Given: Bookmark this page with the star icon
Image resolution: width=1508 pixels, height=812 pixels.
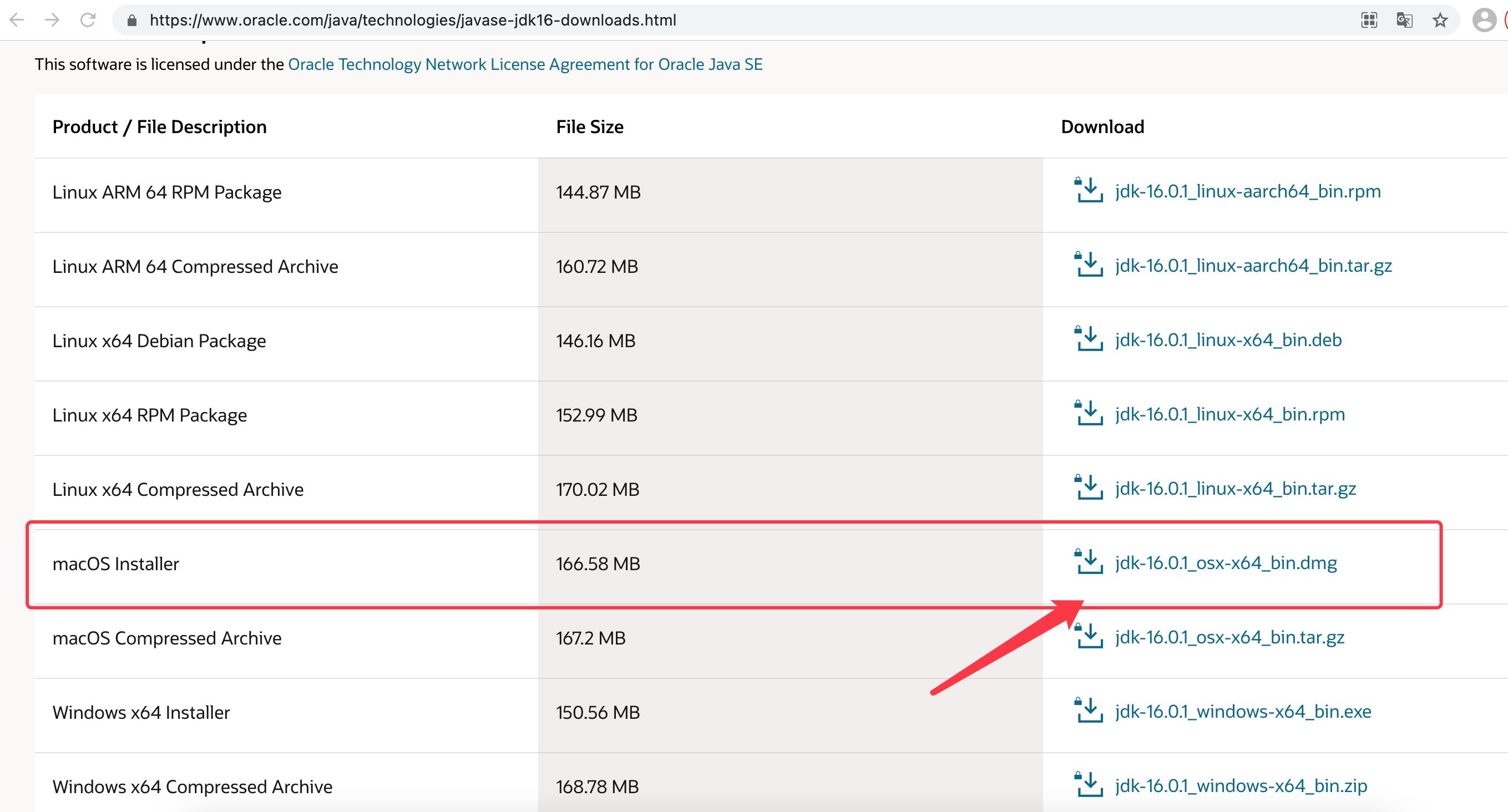Looking at the screenshot, I should pyautogui.click(x=1440, y=21).
